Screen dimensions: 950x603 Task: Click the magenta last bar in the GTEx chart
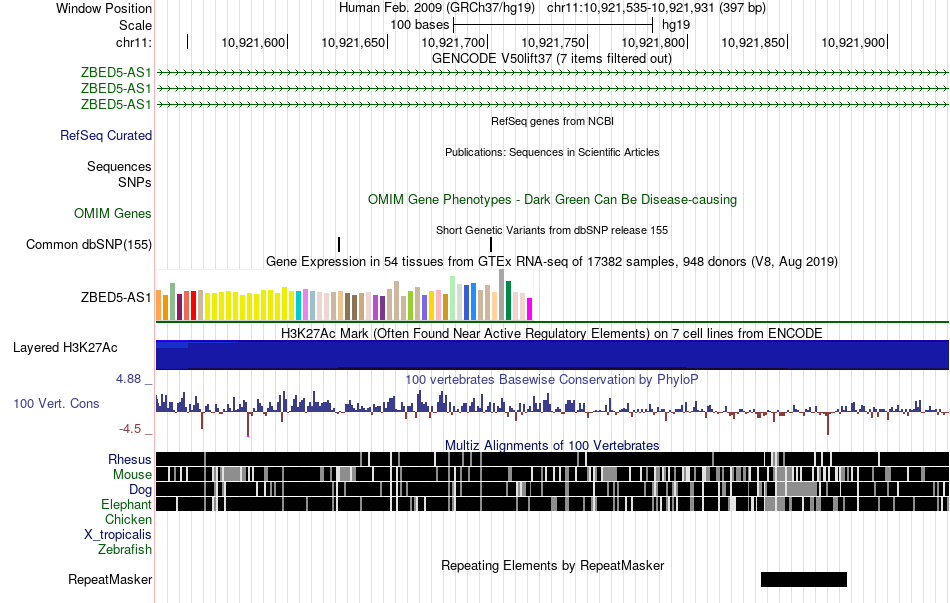point(530,309)
